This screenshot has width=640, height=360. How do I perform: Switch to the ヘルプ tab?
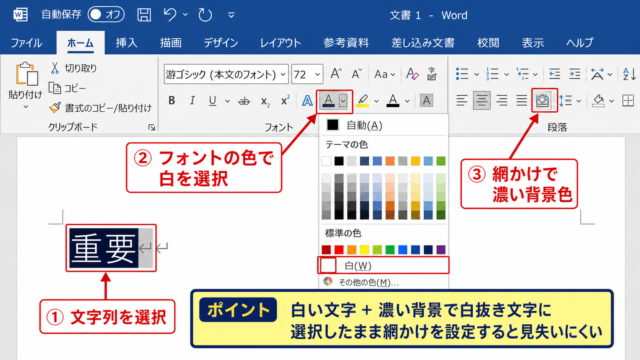point(579,43)
